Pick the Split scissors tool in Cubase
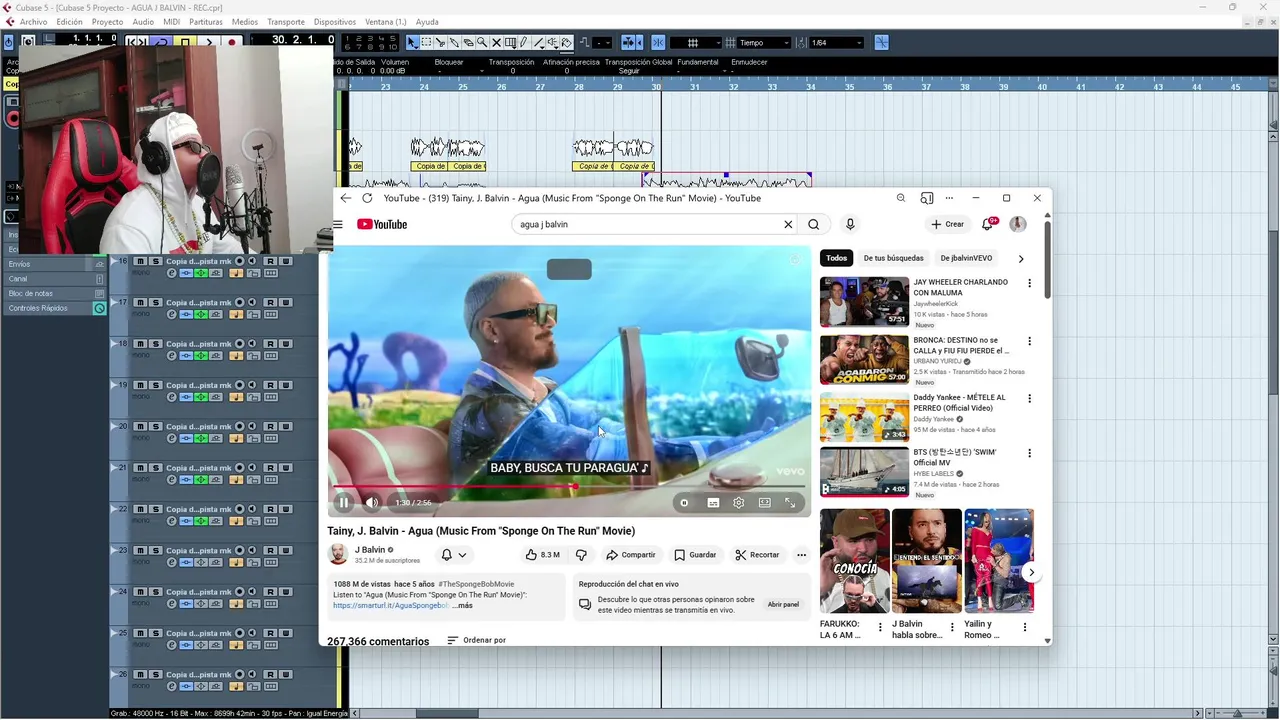 [440, 43]
